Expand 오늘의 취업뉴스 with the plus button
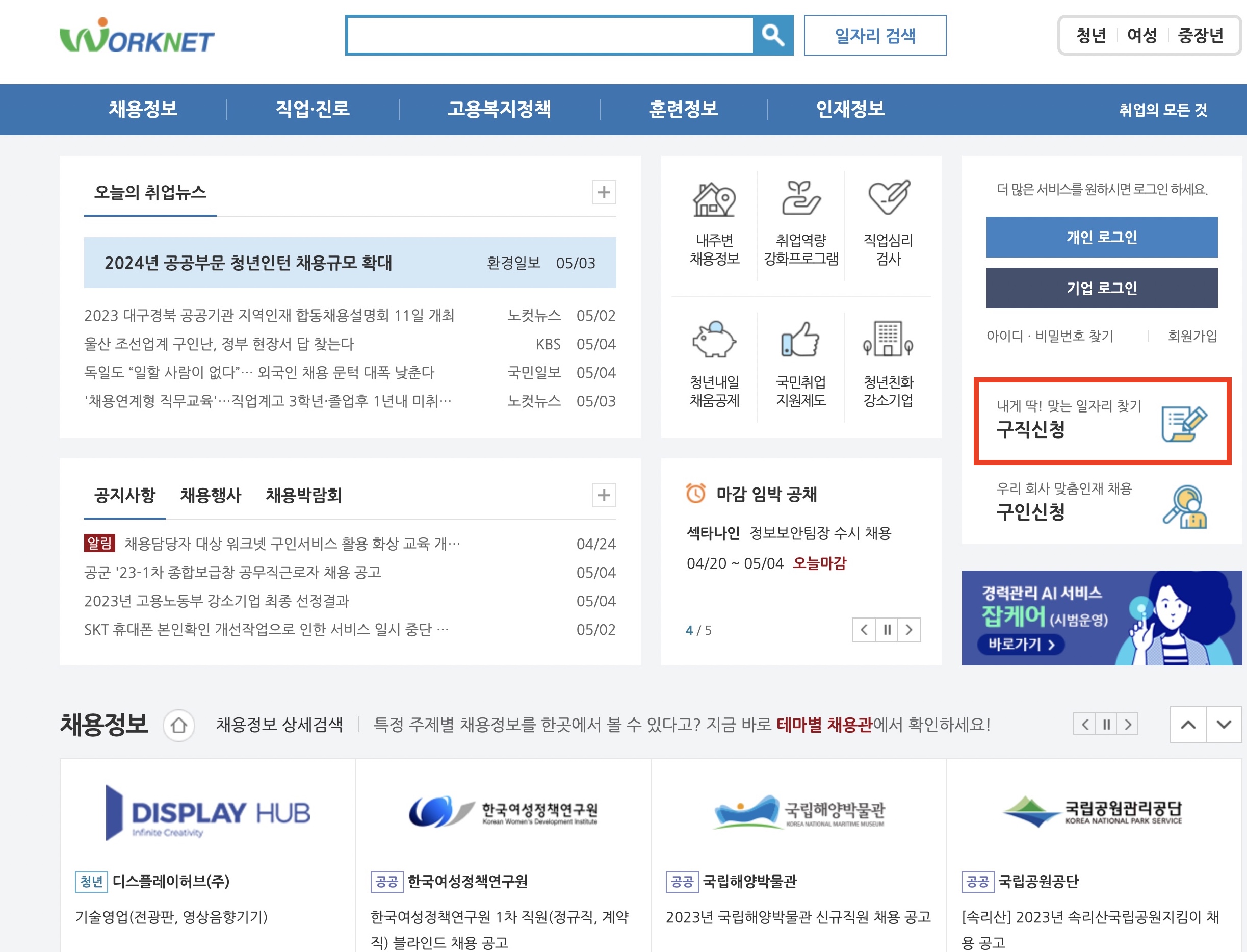This screenshot has width=1247, height=952. [x=604, y=193]
